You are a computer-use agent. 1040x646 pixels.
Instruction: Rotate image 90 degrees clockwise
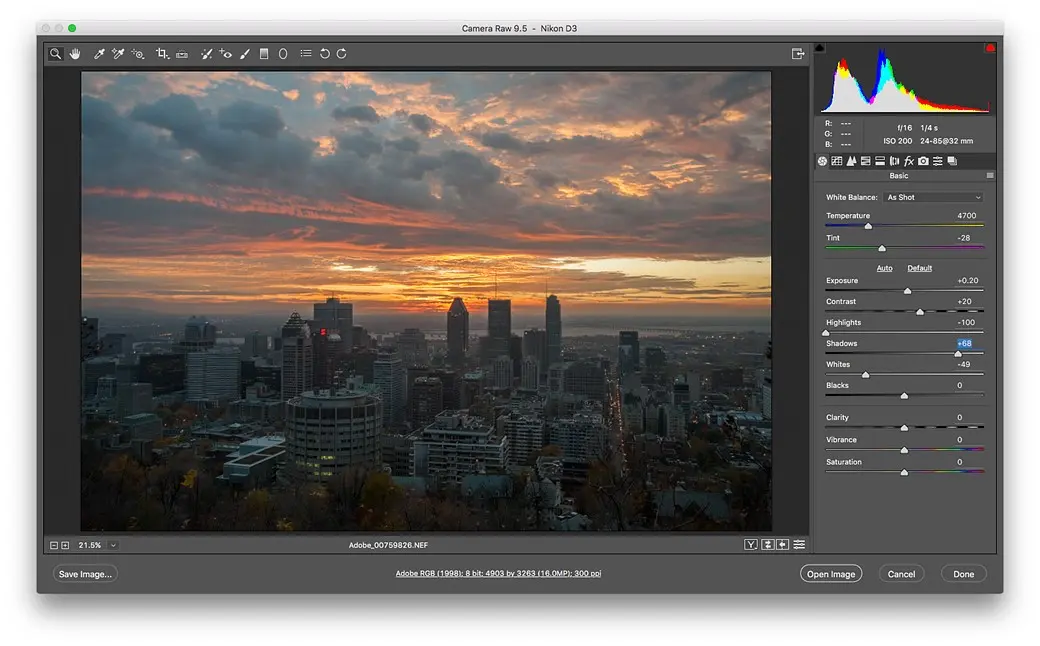pyautogui.click(x=342, y=54)
